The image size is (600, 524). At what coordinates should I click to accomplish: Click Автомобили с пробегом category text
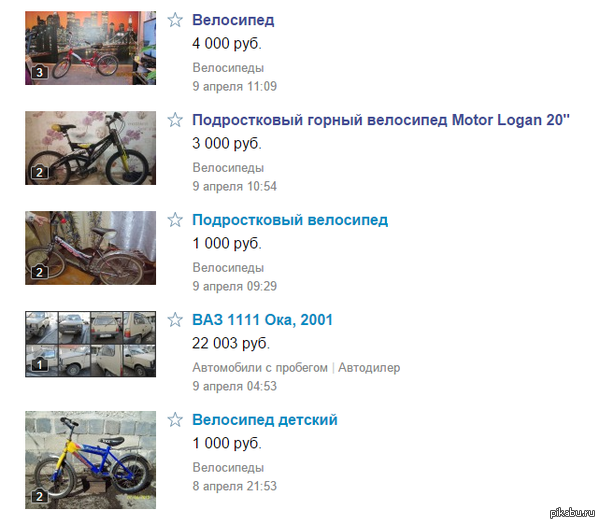click(x=260, y=368)
